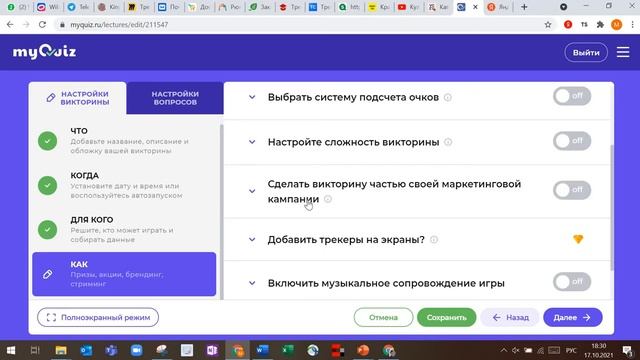Click info icon next to quiz difficulty option
Viewport: 640px width, 360px height.
click(448, 142)
